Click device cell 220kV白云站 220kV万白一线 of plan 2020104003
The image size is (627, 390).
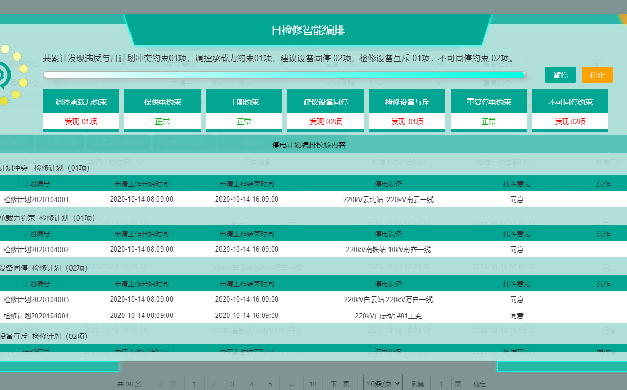[x=388, y=299]
